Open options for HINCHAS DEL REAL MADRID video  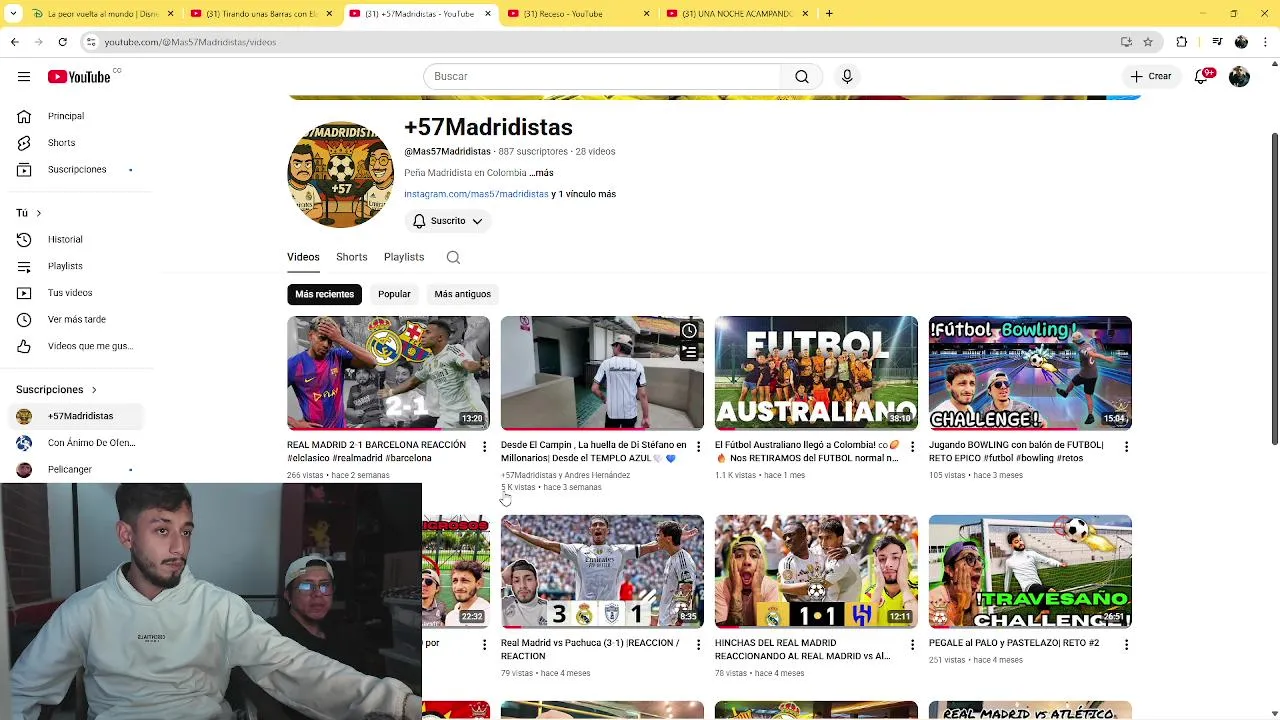coord(912,645)
